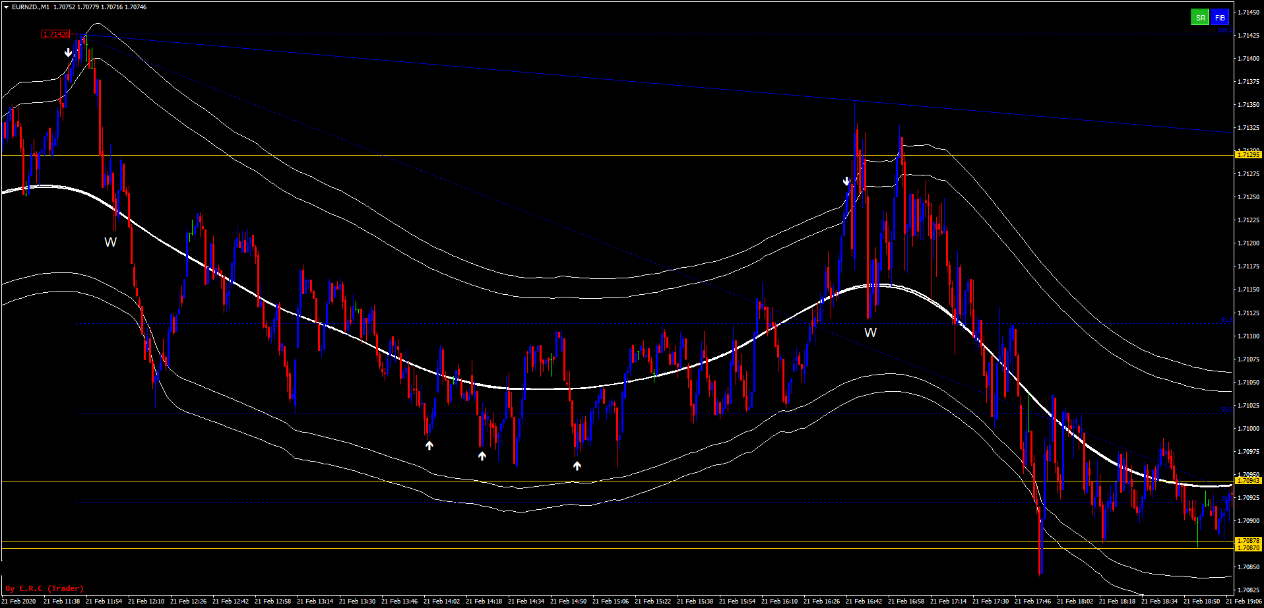Toggle the green SR indicator button

tap(1198, 17)
